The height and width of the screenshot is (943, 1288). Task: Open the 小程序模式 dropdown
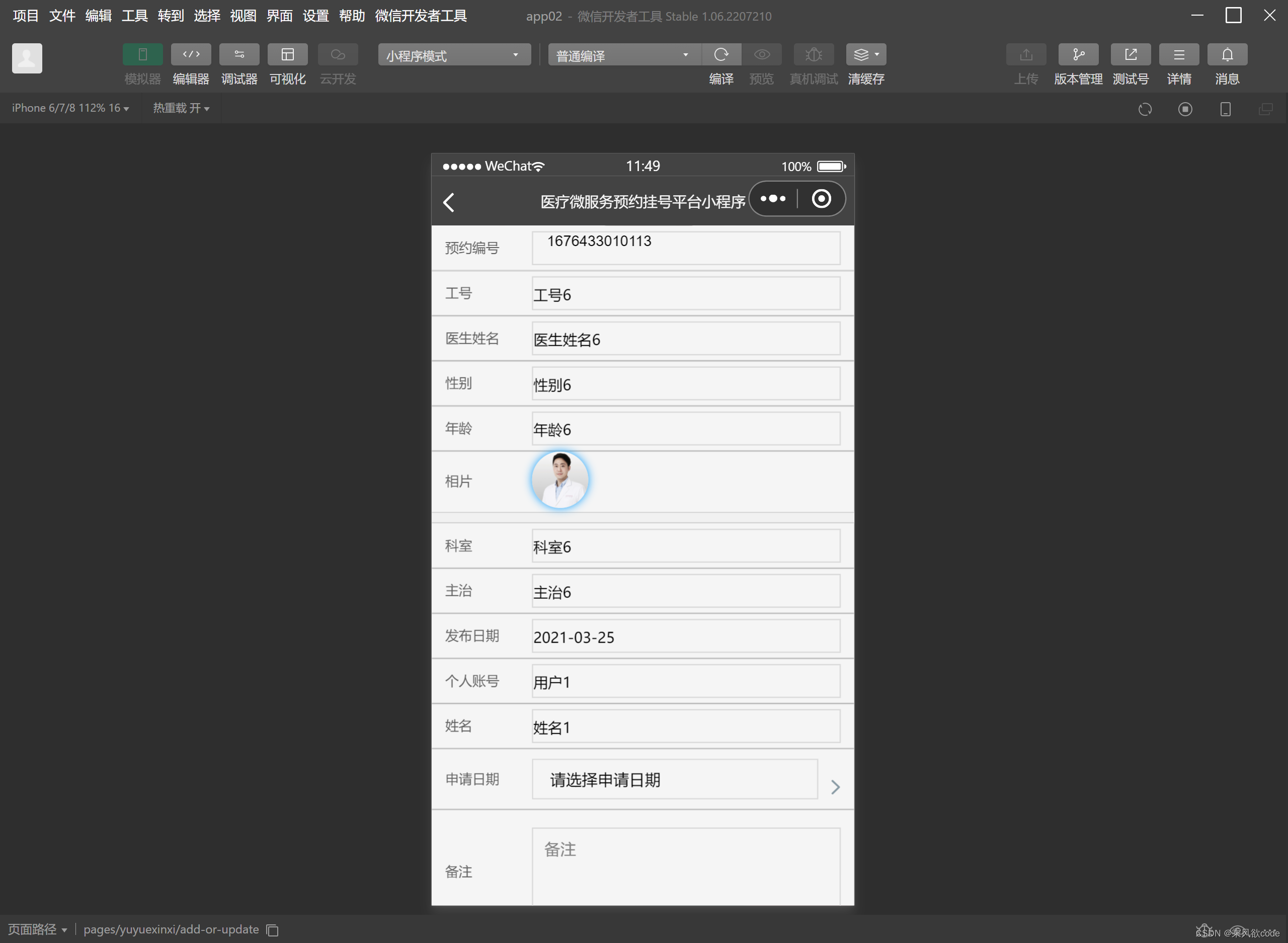coord(454,54)
